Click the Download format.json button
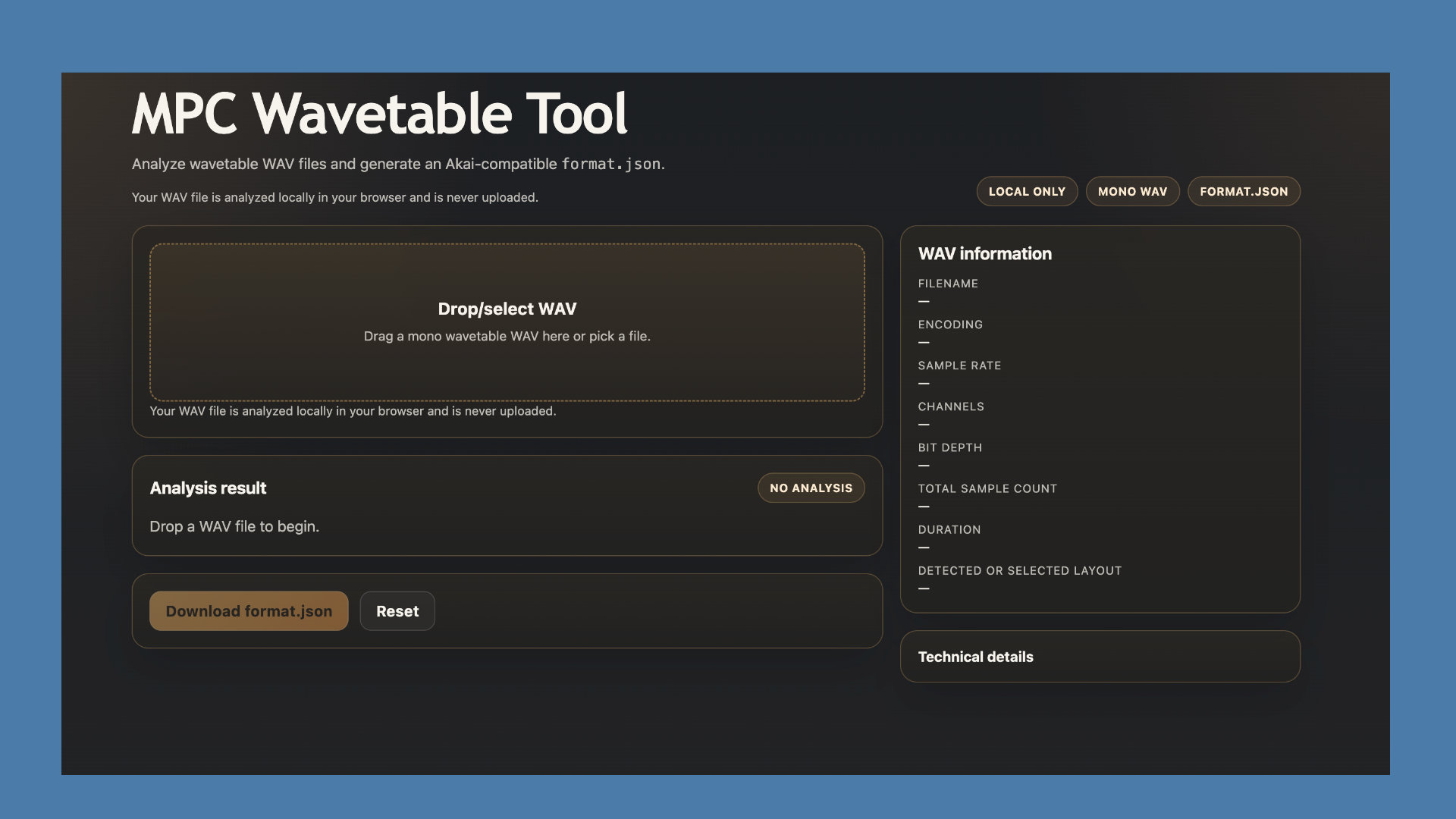This screenshot has height=819, width=1456. point(249,611)
